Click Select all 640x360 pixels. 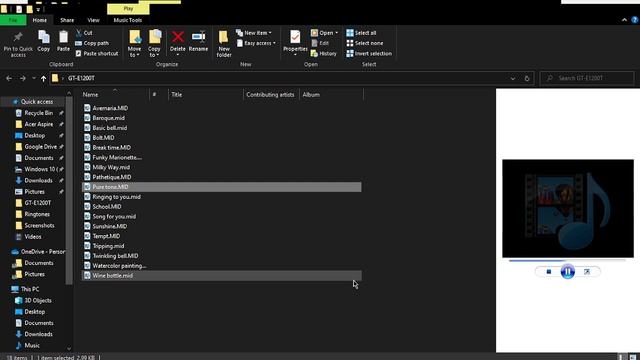click(361, 33)
